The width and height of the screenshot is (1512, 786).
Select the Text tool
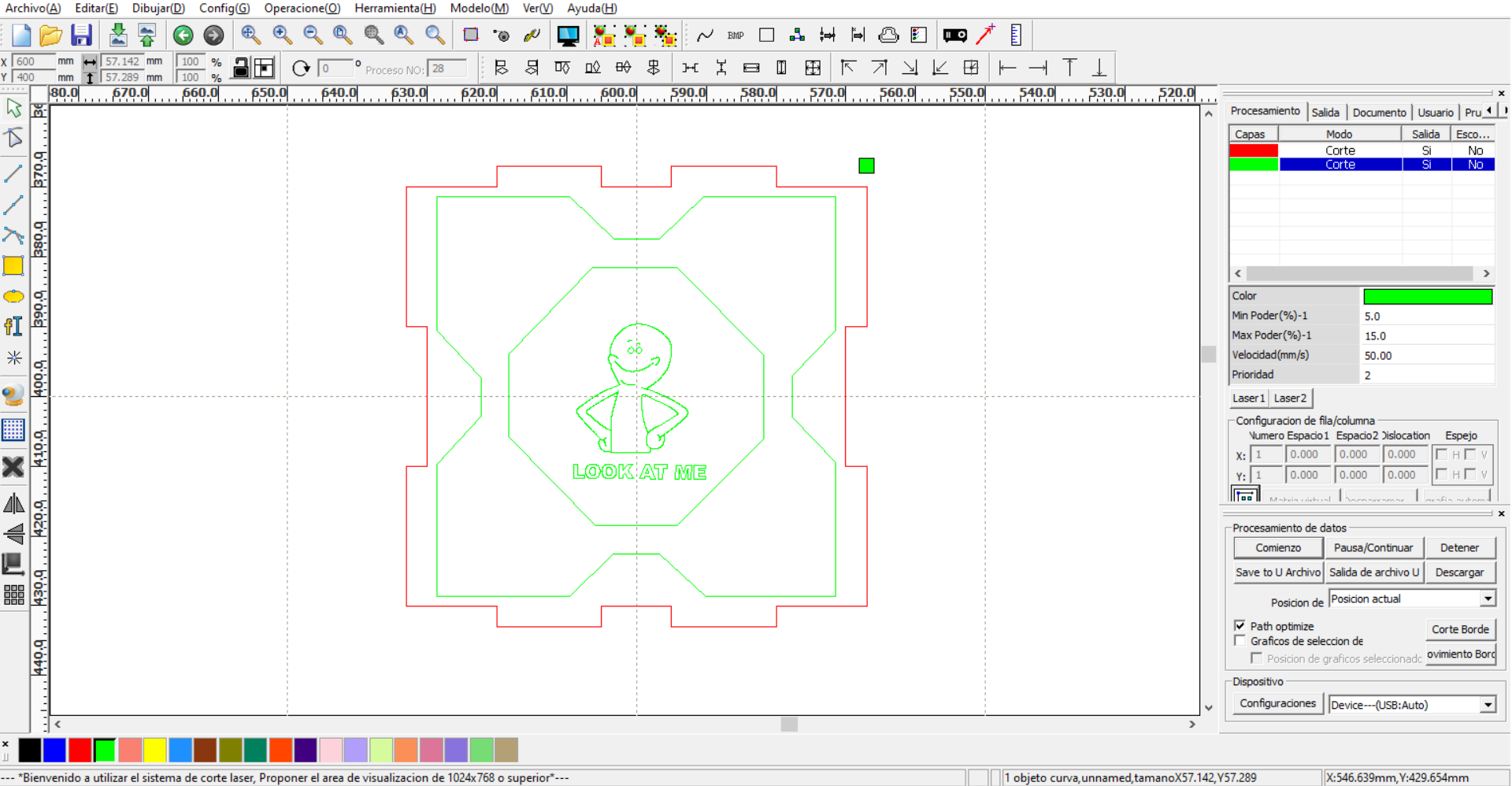click(x=13, y=326)
